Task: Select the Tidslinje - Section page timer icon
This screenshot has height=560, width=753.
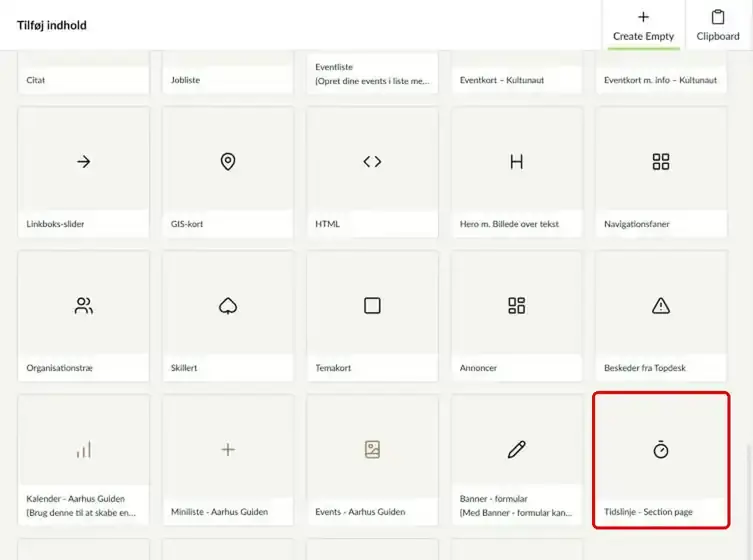Action: (661, 450)
